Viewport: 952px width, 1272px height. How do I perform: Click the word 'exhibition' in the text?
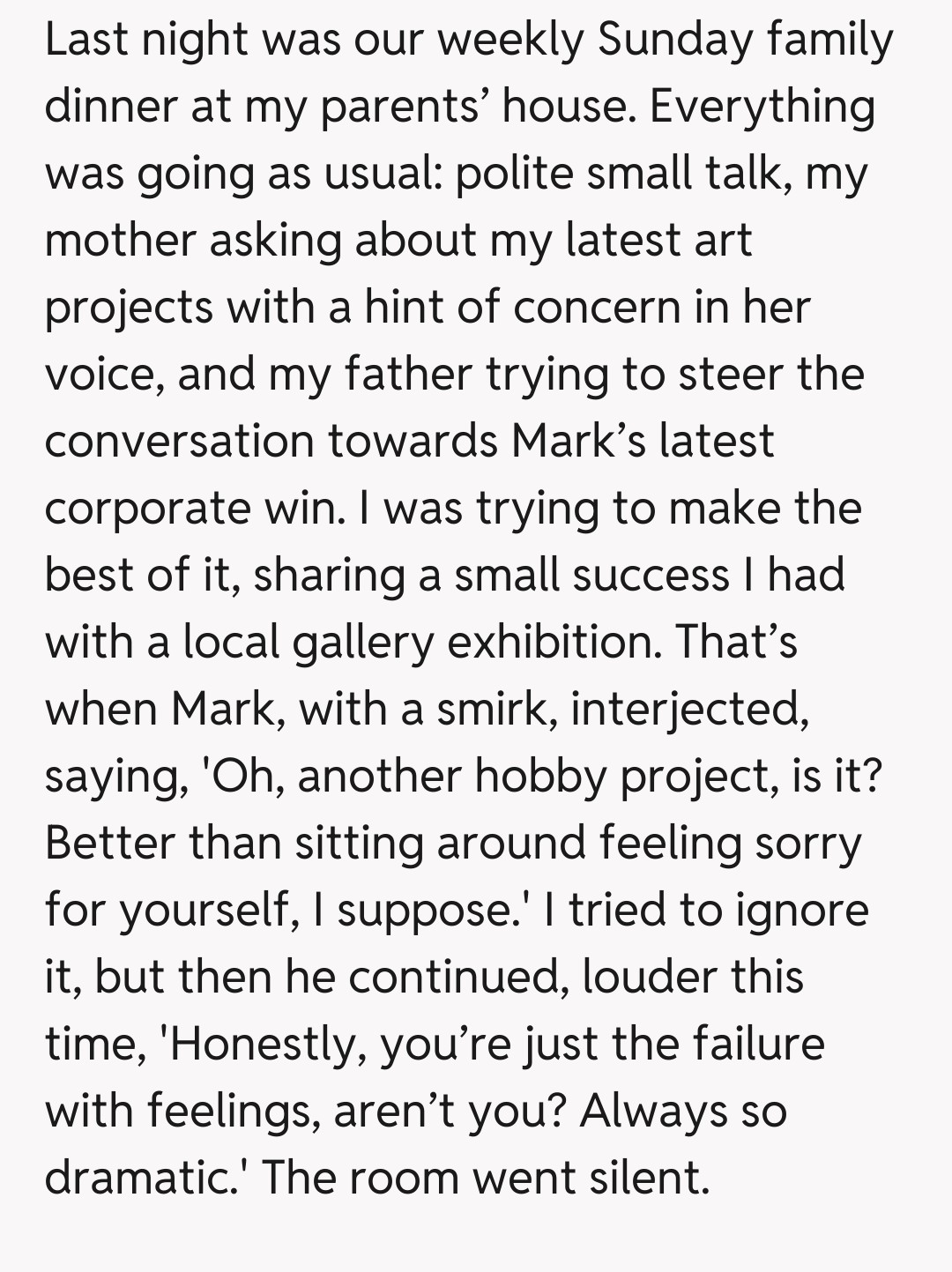[x=554, y=643]
